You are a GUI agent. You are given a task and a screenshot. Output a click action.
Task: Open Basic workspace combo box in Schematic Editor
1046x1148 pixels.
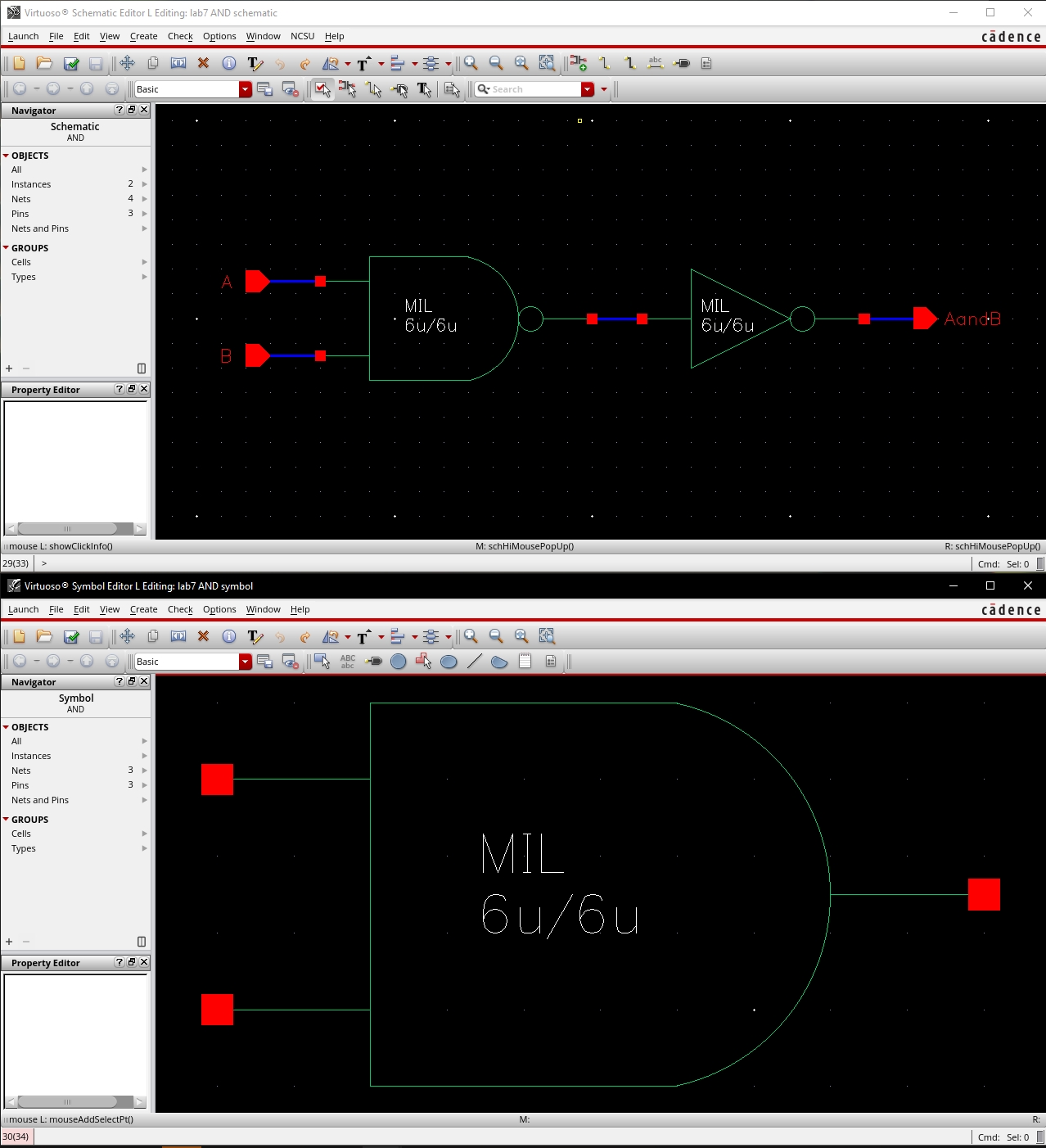pyautogui.click(x=193, y=89)
